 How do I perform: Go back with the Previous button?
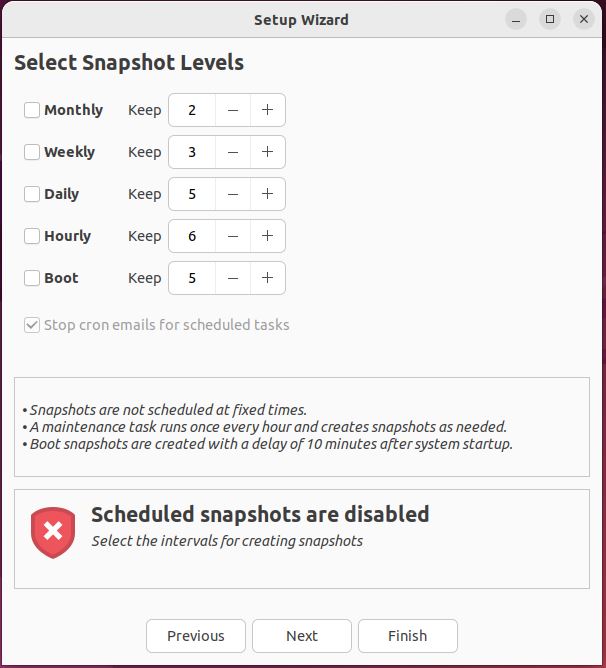(x=196, y=636)
